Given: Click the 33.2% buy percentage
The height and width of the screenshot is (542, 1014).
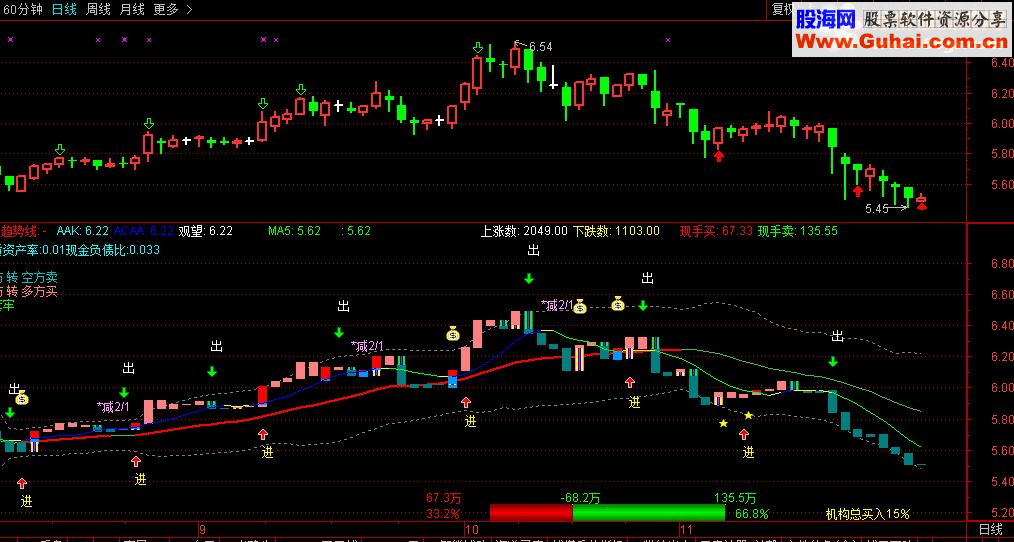Looking at the screenshot, I should (x=443, y=514).
